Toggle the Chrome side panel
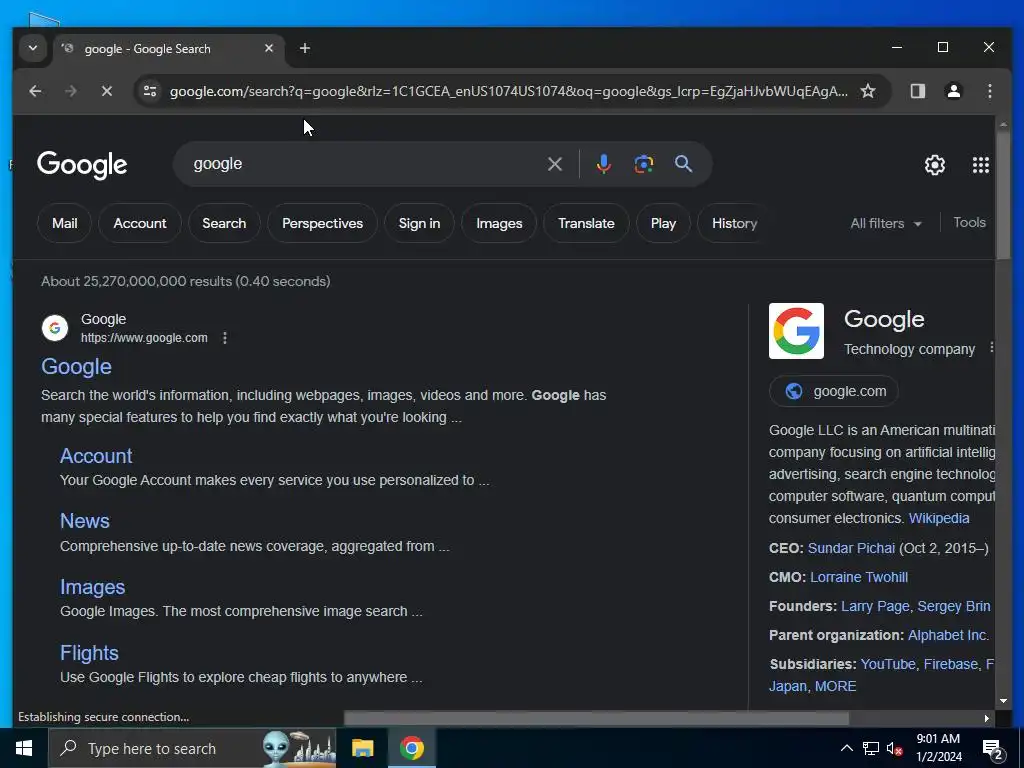Image resolution: width=1024 pixels, height=768 pixels. pos(918,91)
